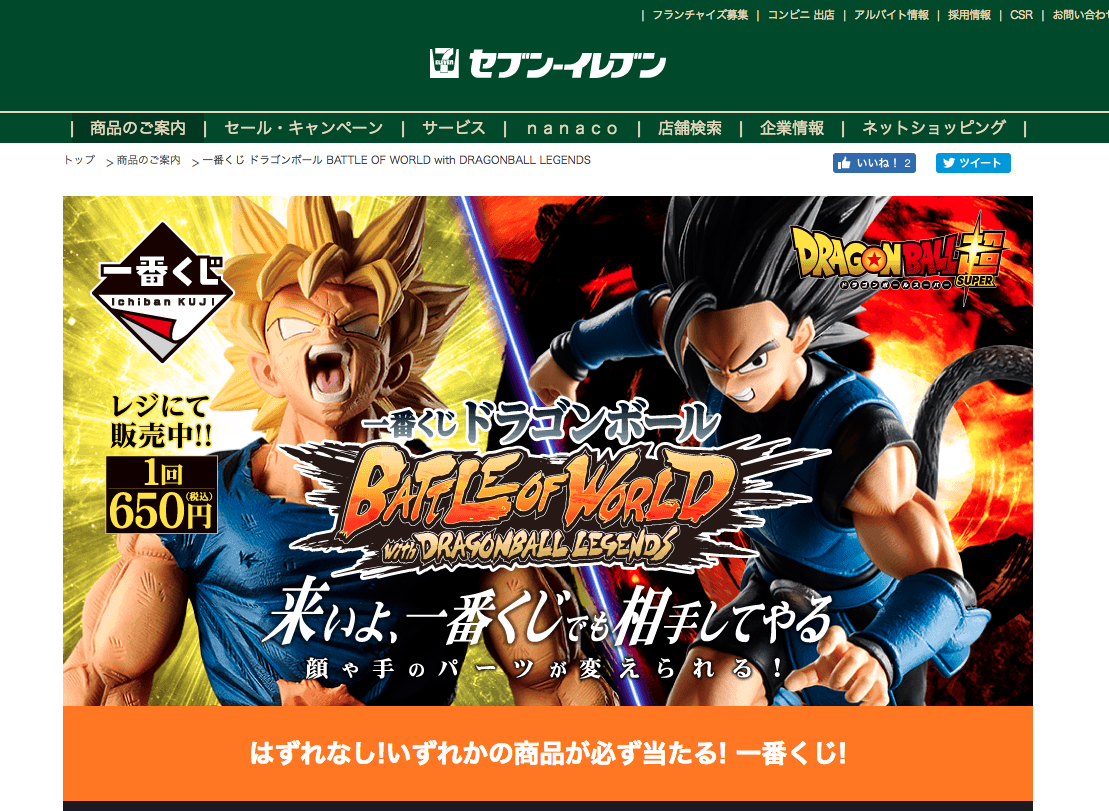Follow the フランチャイズ募集 link
Viewport: 1109px width, 811px height.
click(700, 15)
